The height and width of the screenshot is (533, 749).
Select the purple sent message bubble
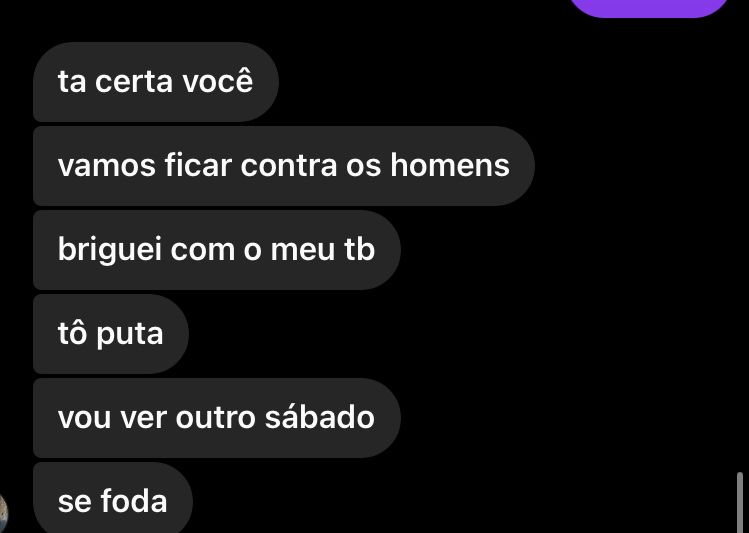click(x=650, y=8)
